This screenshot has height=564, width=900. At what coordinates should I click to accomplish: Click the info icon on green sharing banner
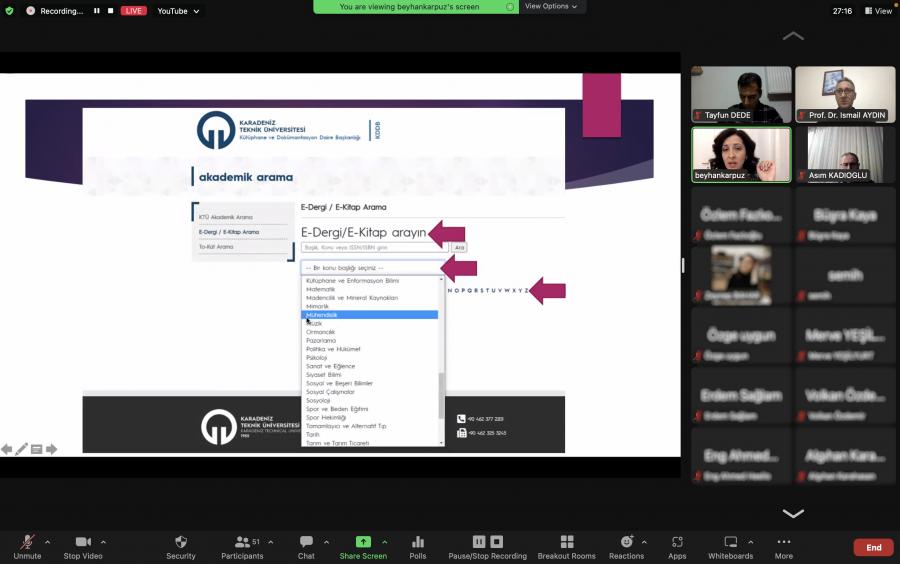[x=510, y=7]
